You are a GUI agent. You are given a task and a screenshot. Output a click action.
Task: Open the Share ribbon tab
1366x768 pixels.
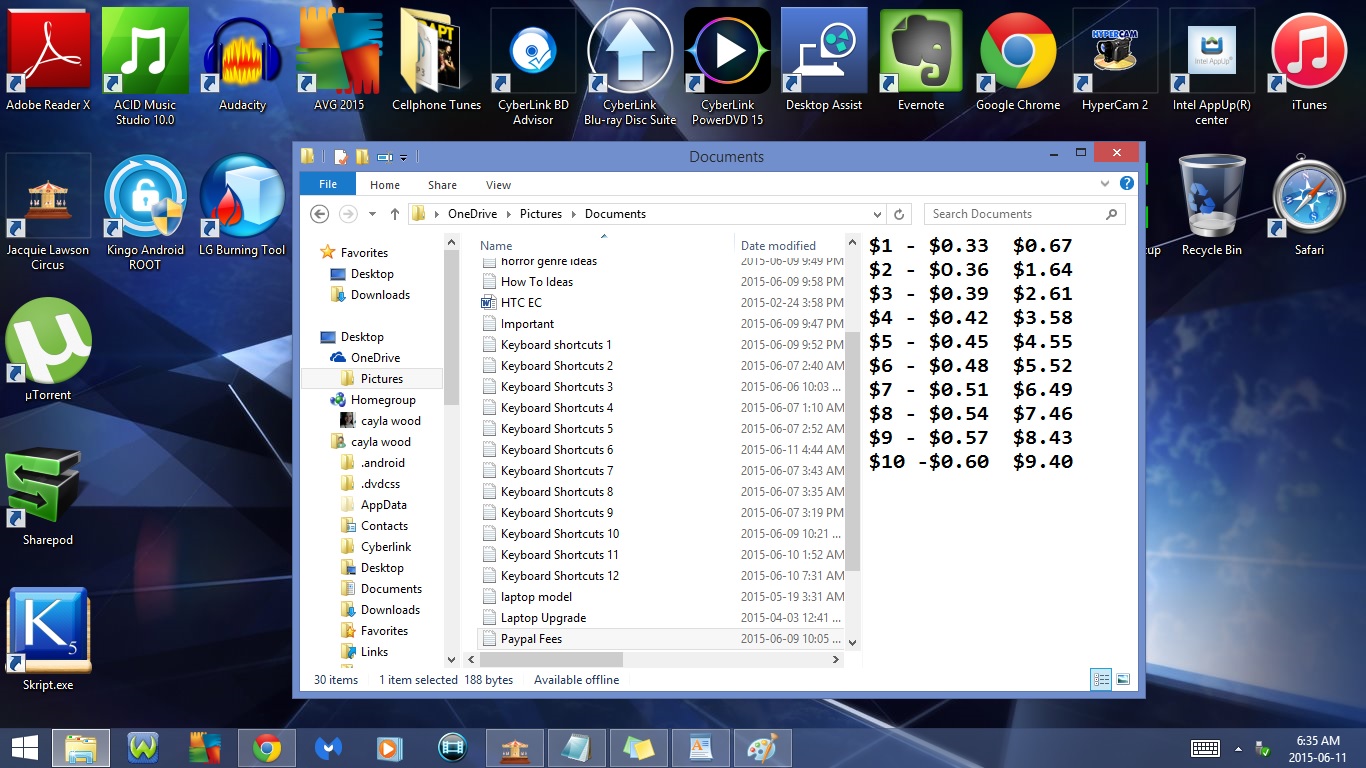point(442,185)
